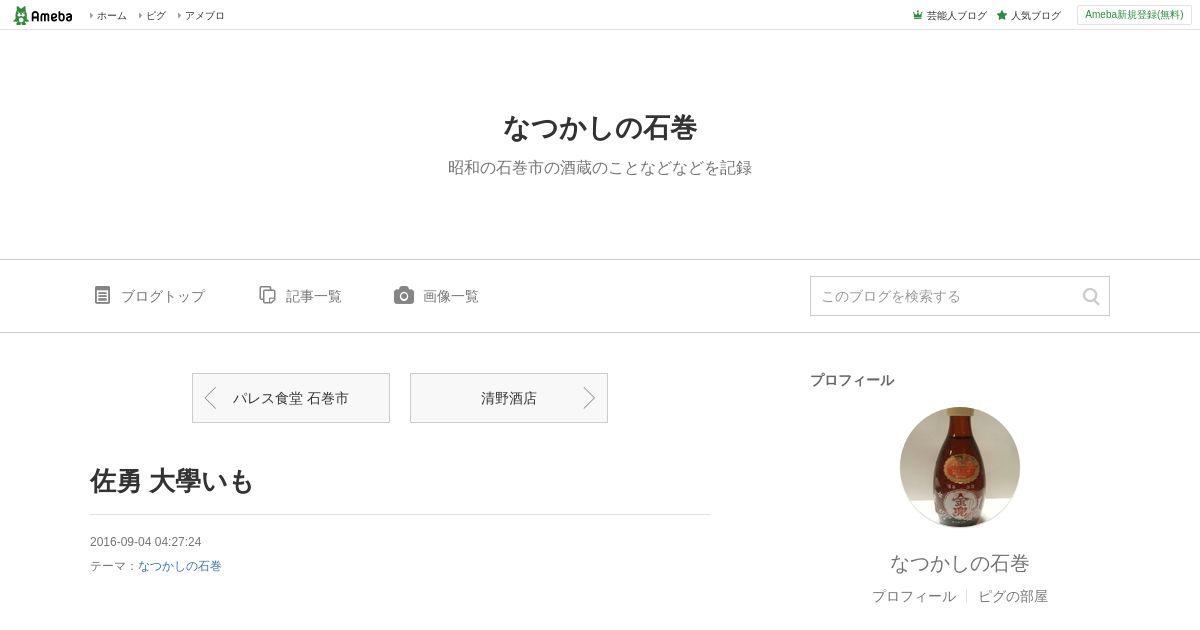
Task: Click the left chevron on パレス食堂 button
Action: (x=210, y=398)
